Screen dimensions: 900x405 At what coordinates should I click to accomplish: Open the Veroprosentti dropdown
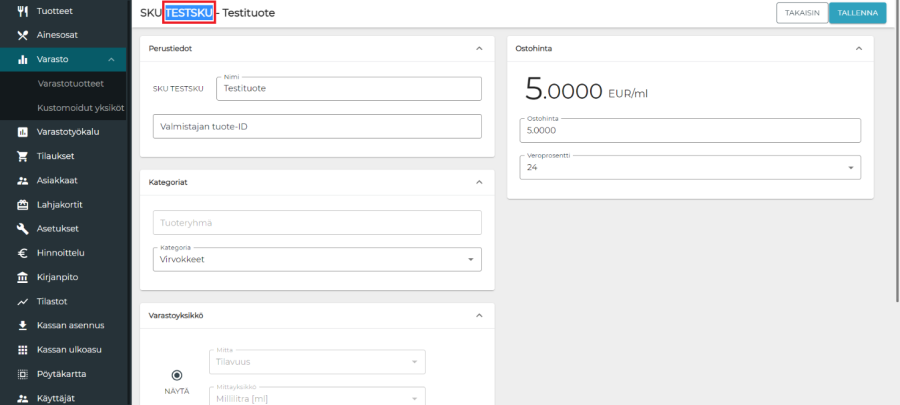[690, 168]
